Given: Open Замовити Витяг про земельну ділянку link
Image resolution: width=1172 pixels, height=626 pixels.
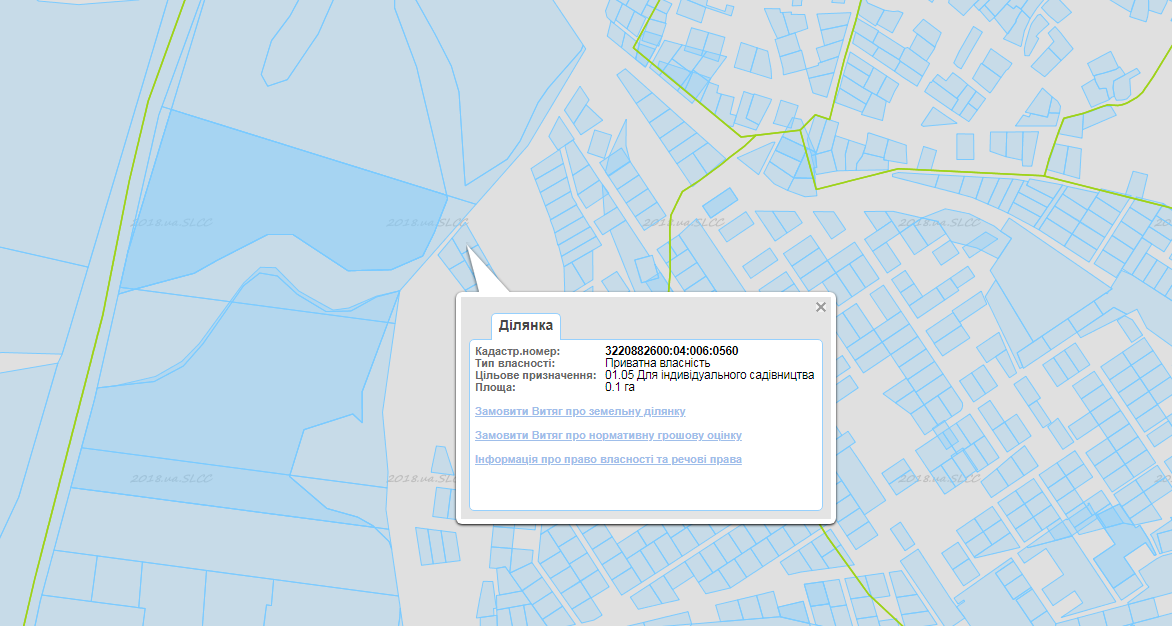Looking at the screenshot, I should point(580,411).
